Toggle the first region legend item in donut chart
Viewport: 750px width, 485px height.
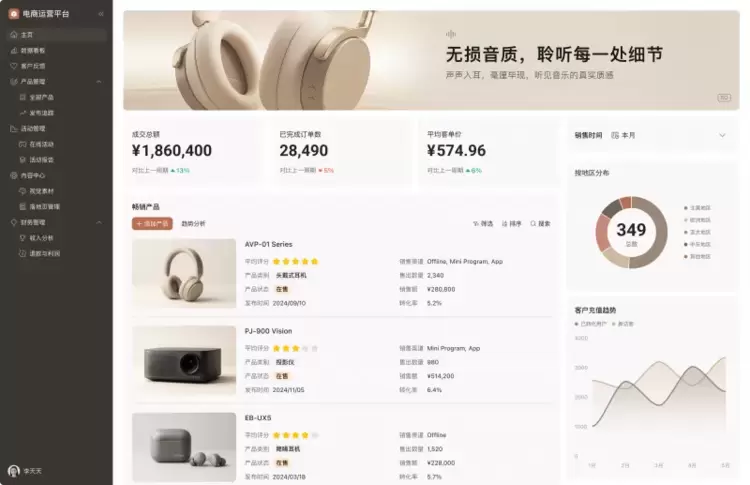pos(697,208)
